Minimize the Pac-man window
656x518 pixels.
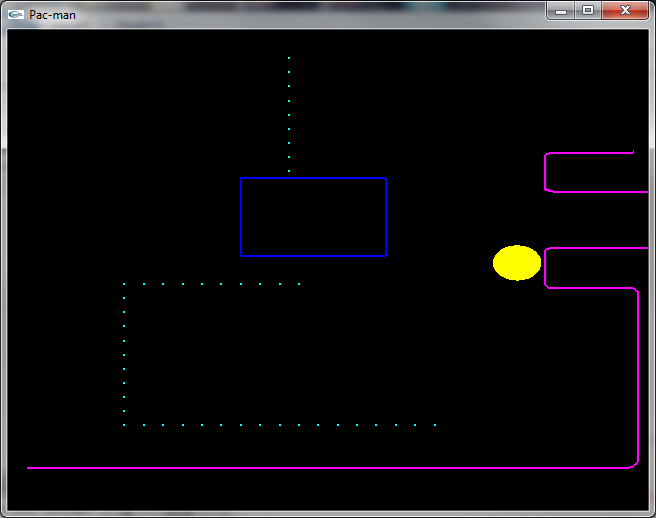pos(561,10)
